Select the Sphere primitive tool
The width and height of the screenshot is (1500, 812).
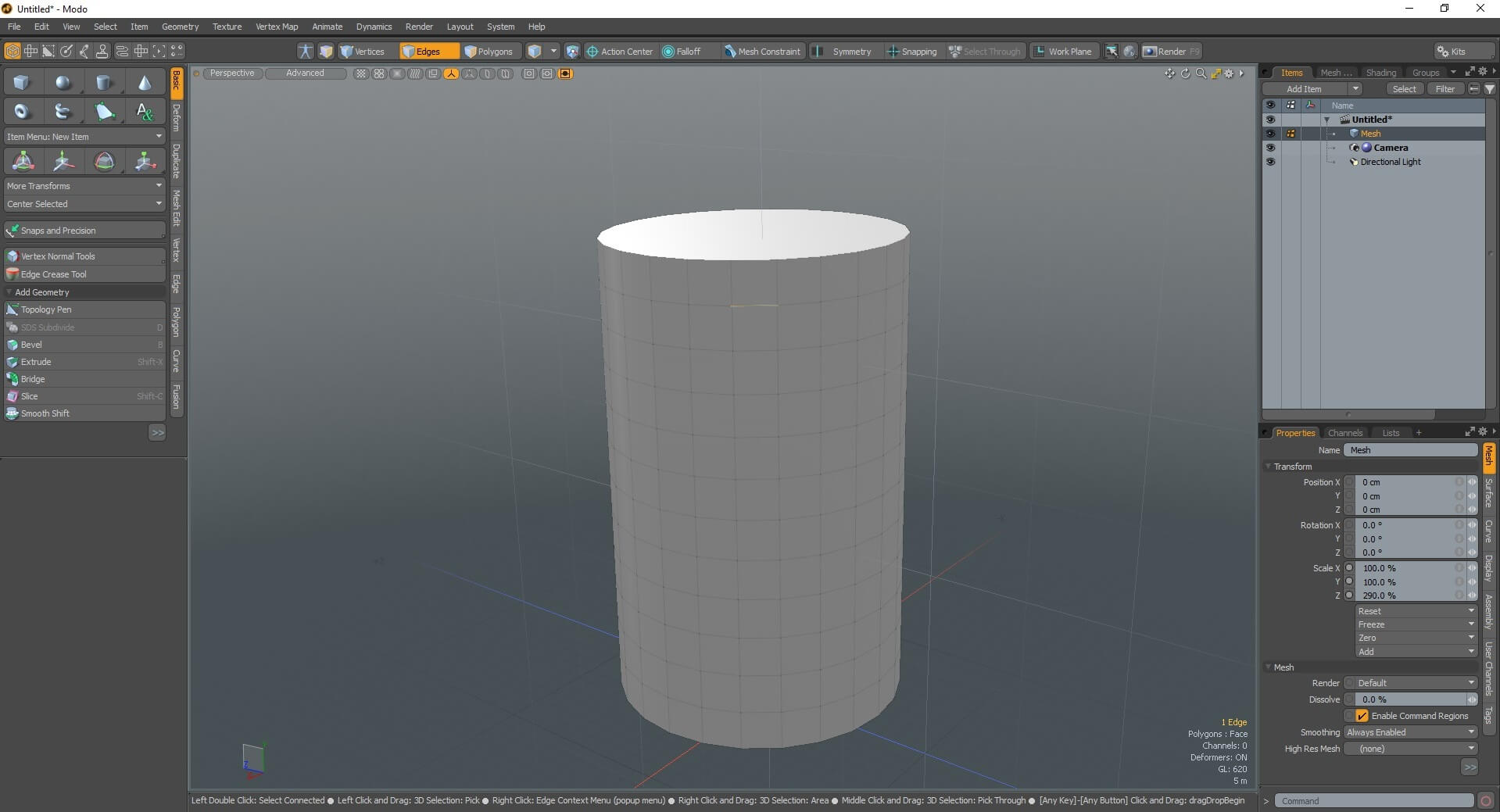click(63, 81)
